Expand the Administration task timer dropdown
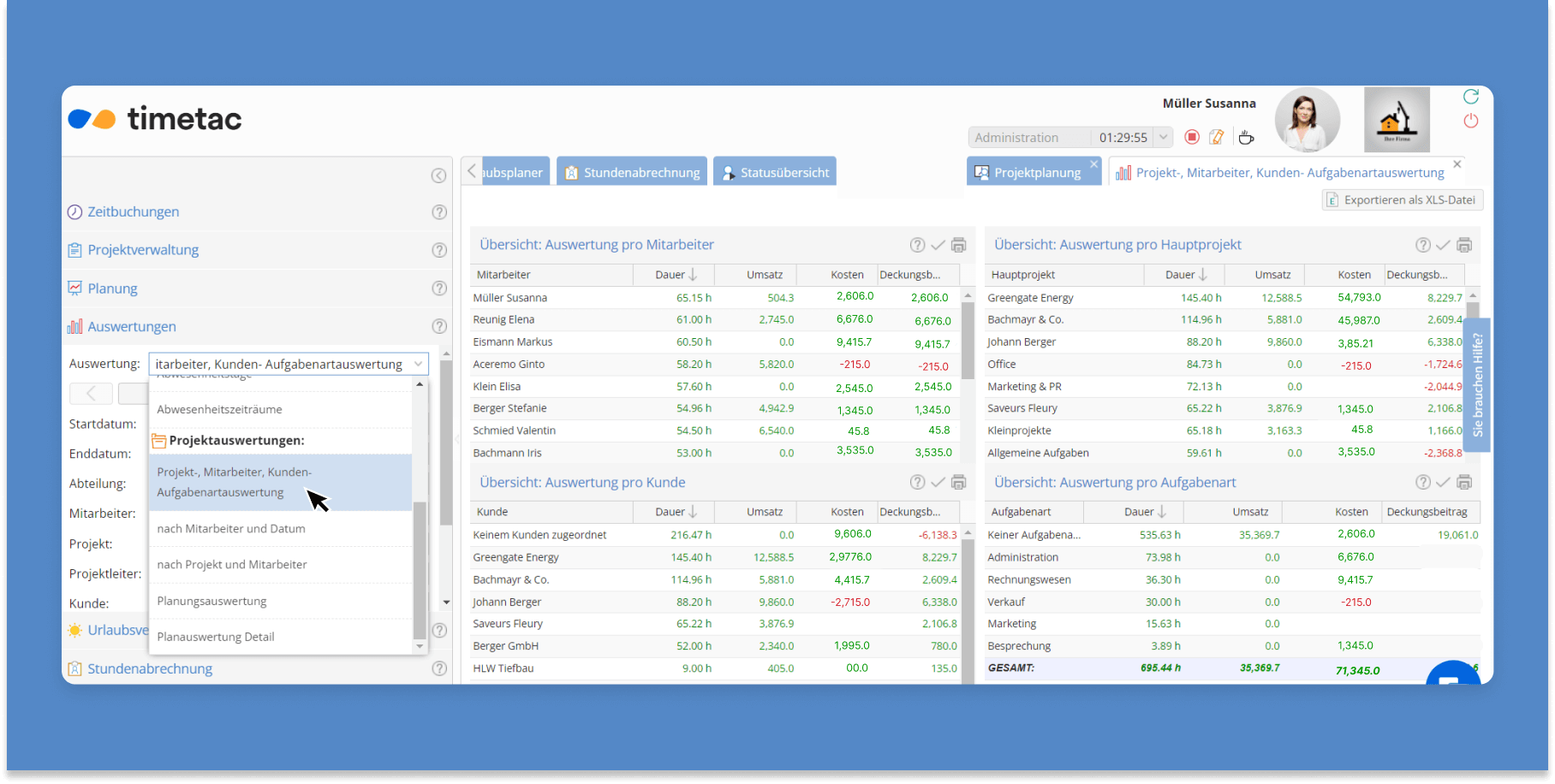The height and width of the screenshot is (784, 1555). click(x=1163, y=137)
